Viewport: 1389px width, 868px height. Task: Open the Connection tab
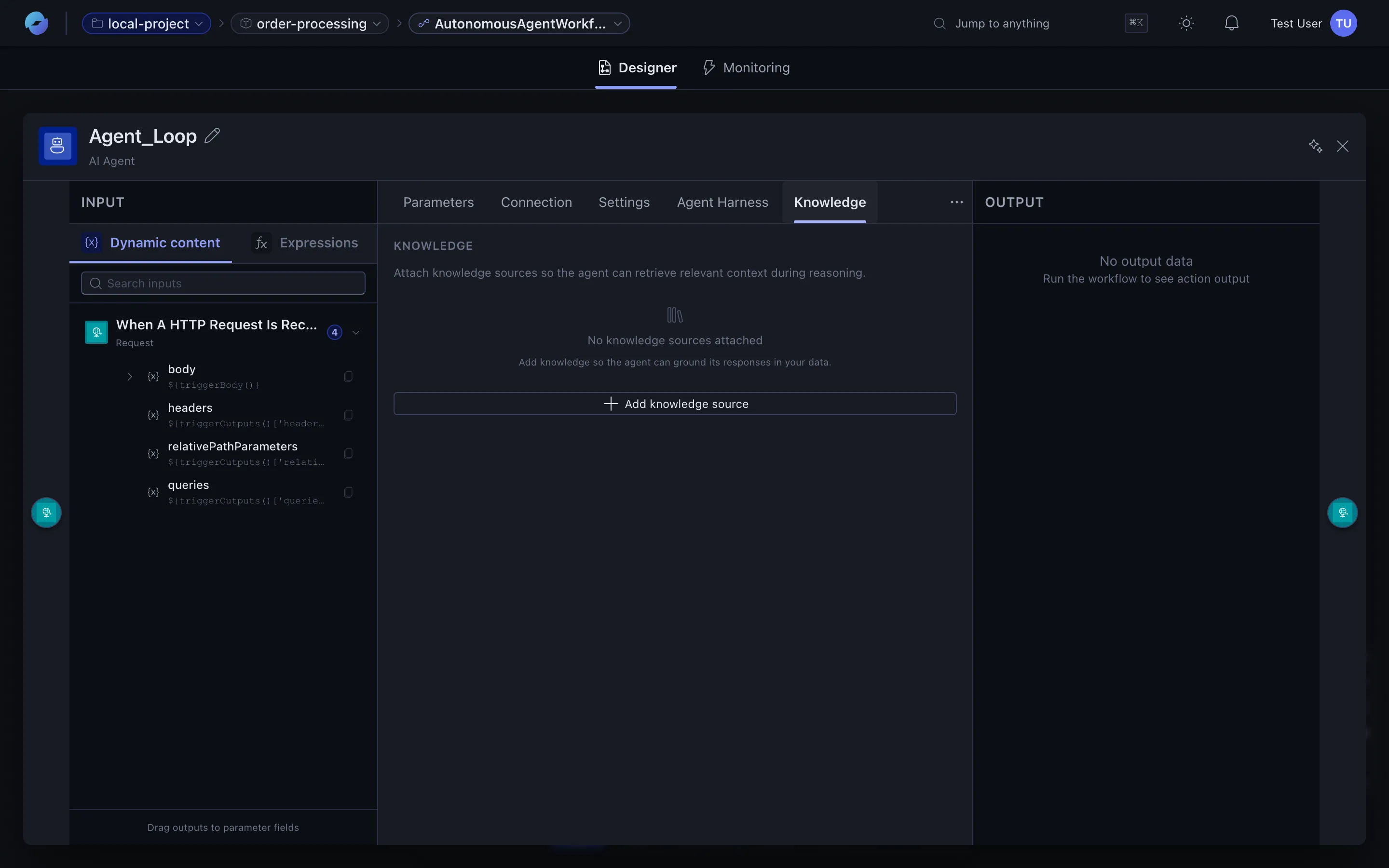tap(537, 202)
